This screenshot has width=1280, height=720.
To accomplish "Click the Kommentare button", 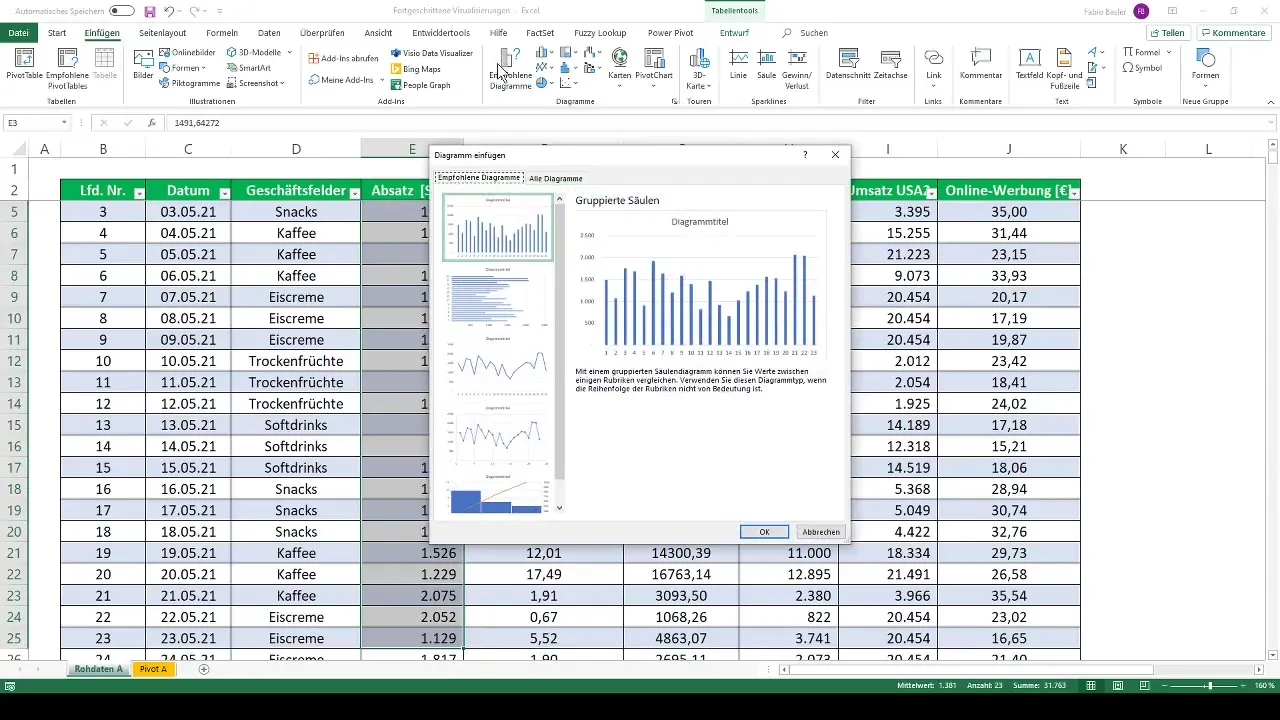I will pos(1233,33).
